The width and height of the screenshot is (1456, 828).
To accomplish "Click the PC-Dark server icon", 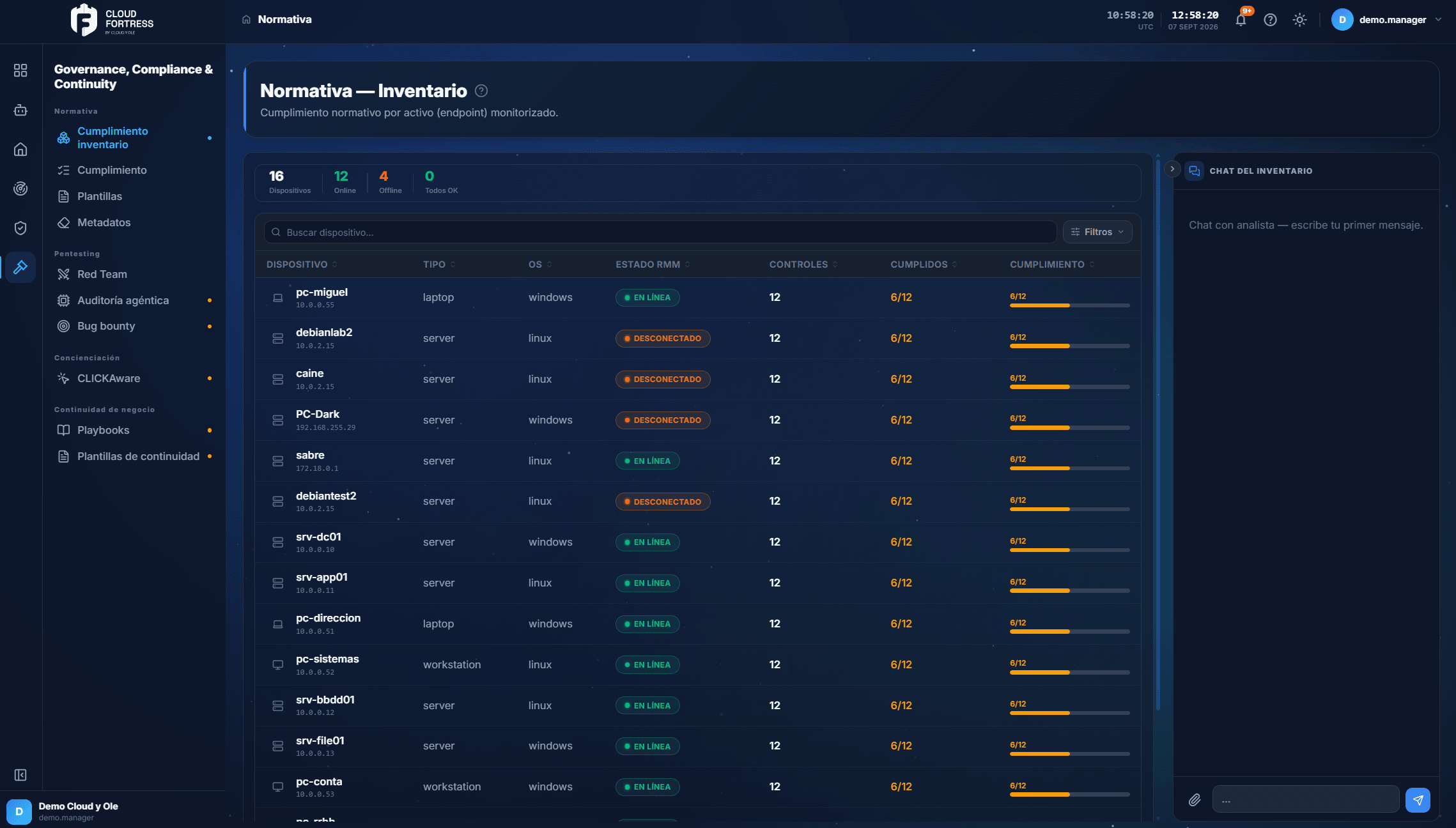I will pos(278,420).
